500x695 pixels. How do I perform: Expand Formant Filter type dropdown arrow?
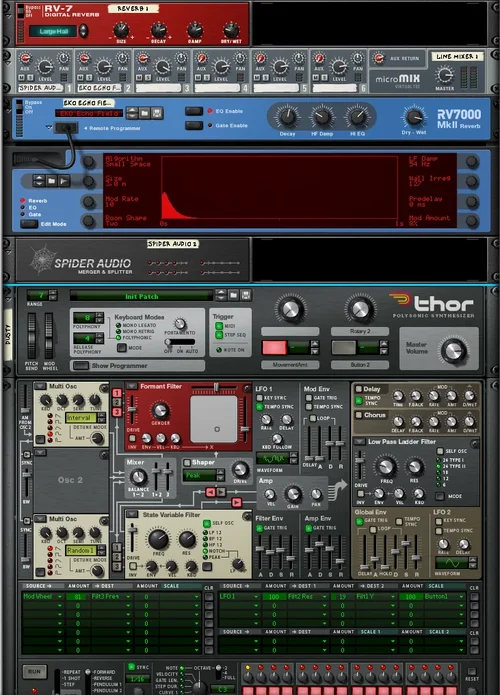(131, 387)
